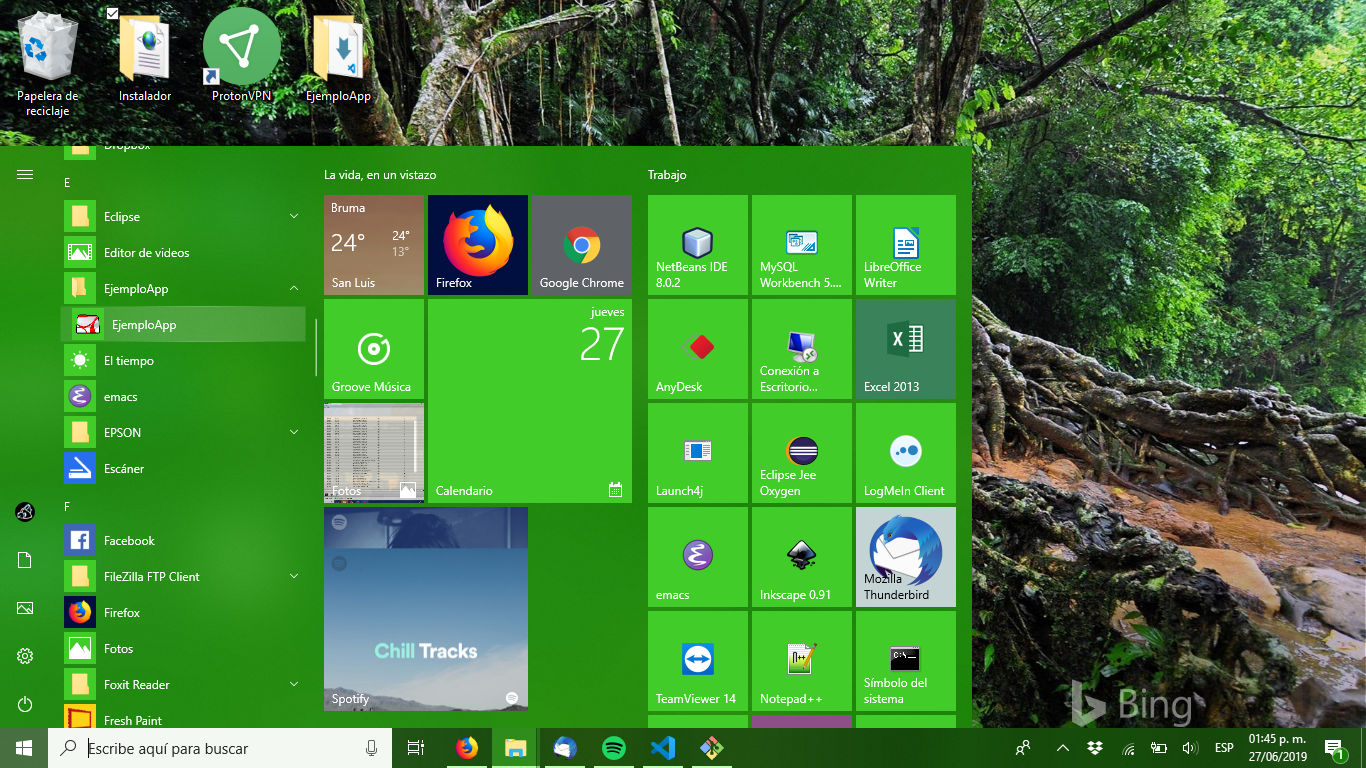Open Fotos in the app list
This screenshot has width=1366, height=768.
pyautogui.click(x=185, y=649)
